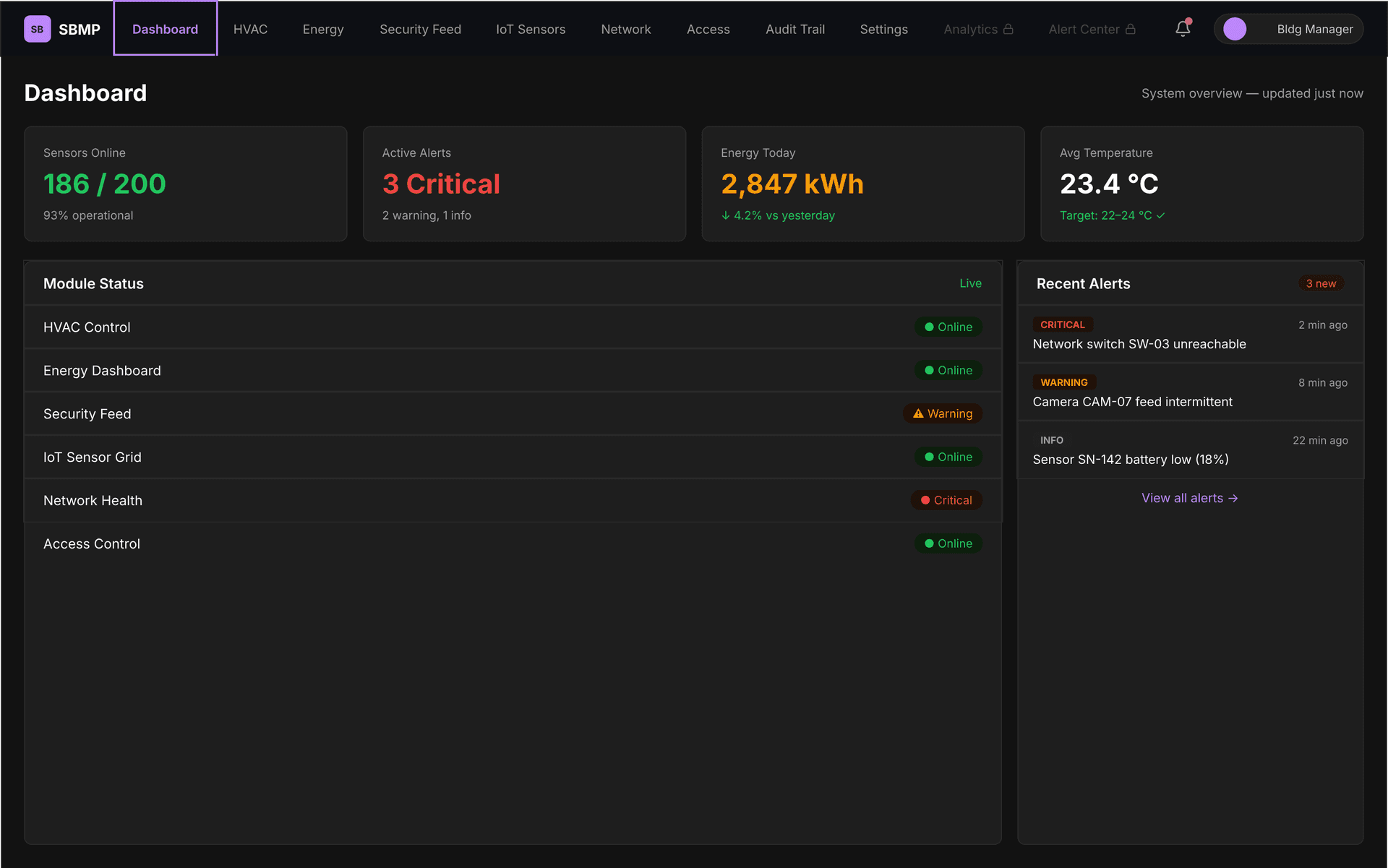The width and height of the screenshot is (1388, 868).
Task: Follow the View all alerts link
Action: click(x=1189, y=498)
